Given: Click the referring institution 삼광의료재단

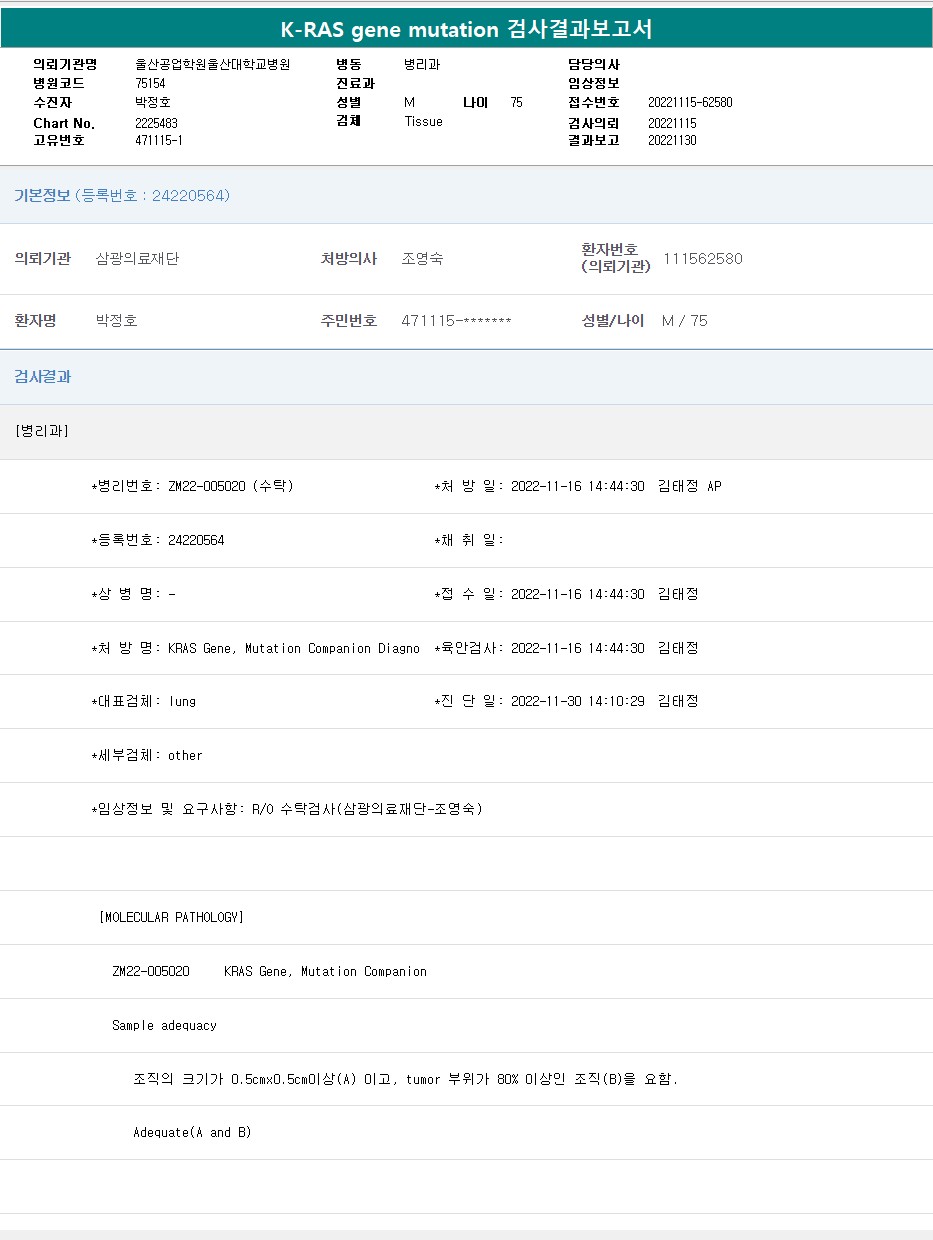Looking at the screenshot, I should point(137,259).
